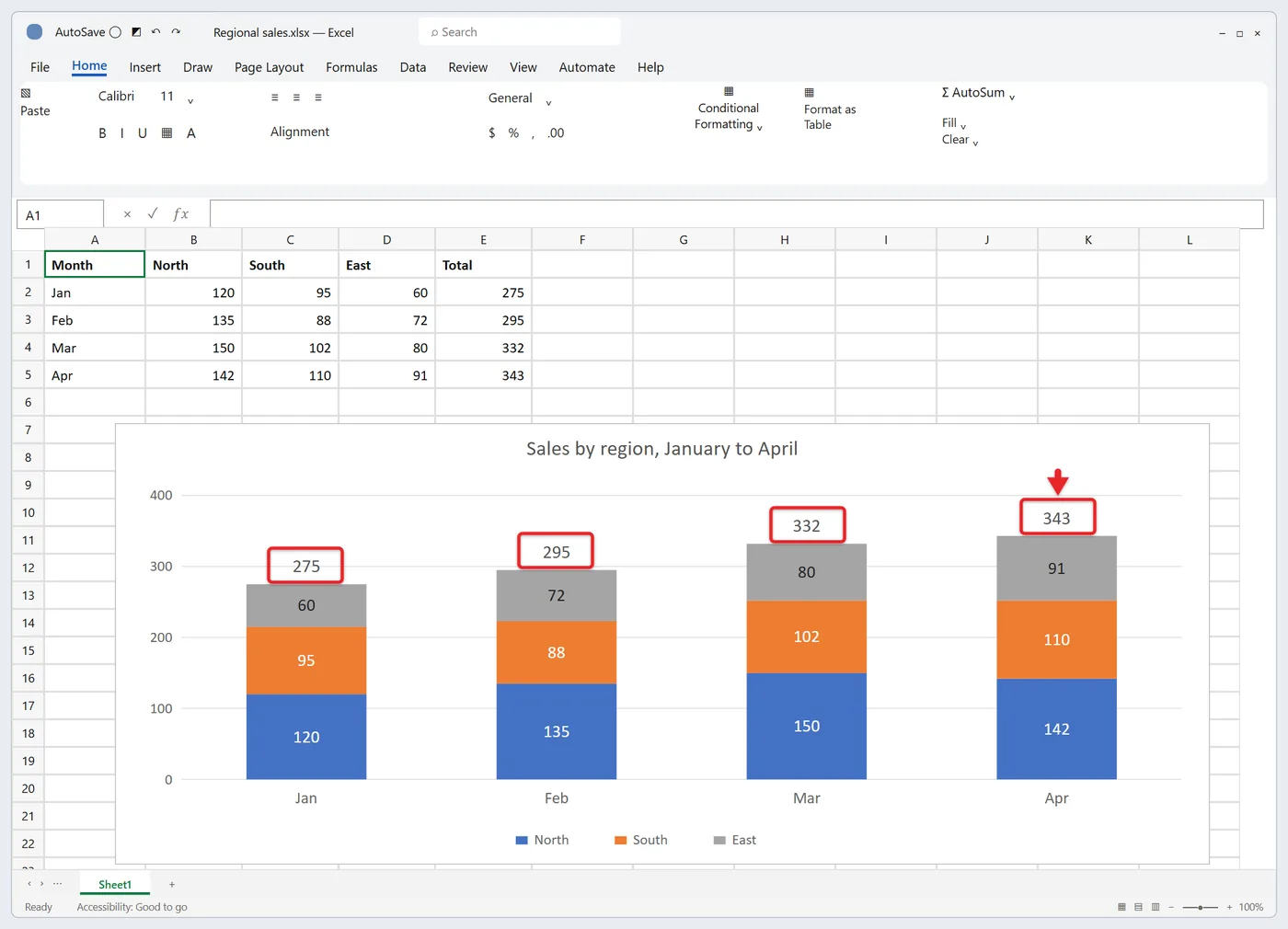
Task: Click the Paste clipboard icon
Action: tap(26, 93)
